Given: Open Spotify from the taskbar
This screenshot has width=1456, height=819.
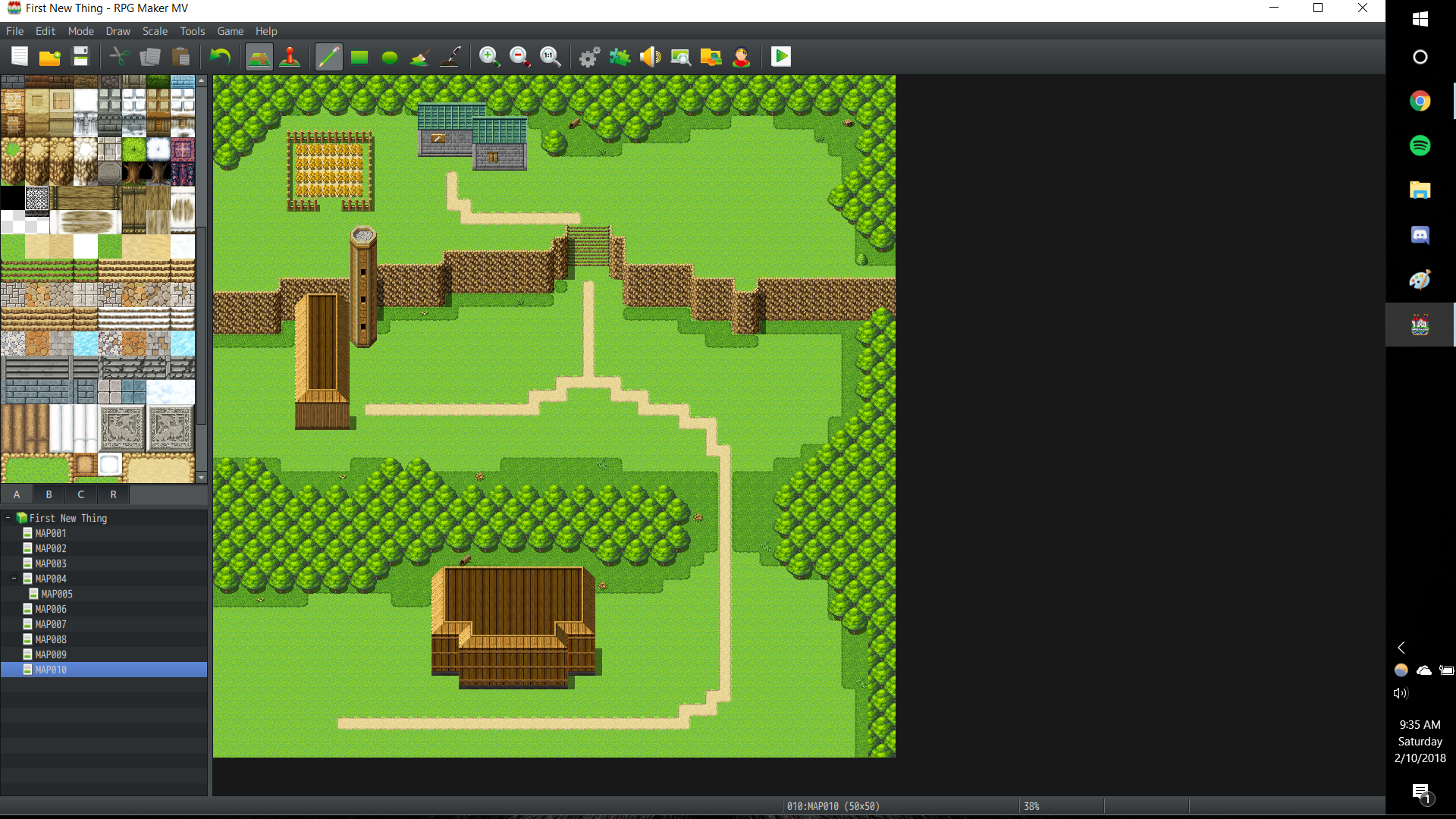Looking at the screenshot, I should tap(1420, 146).
